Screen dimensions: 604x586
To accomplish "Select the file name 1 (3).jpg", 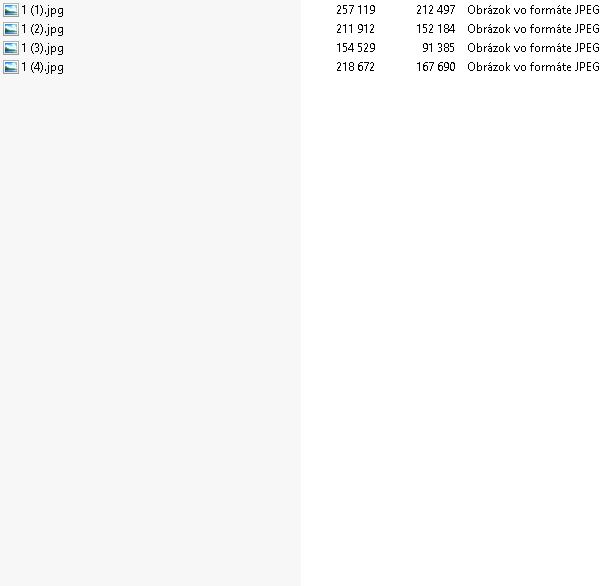I will (x=42, y=49).
